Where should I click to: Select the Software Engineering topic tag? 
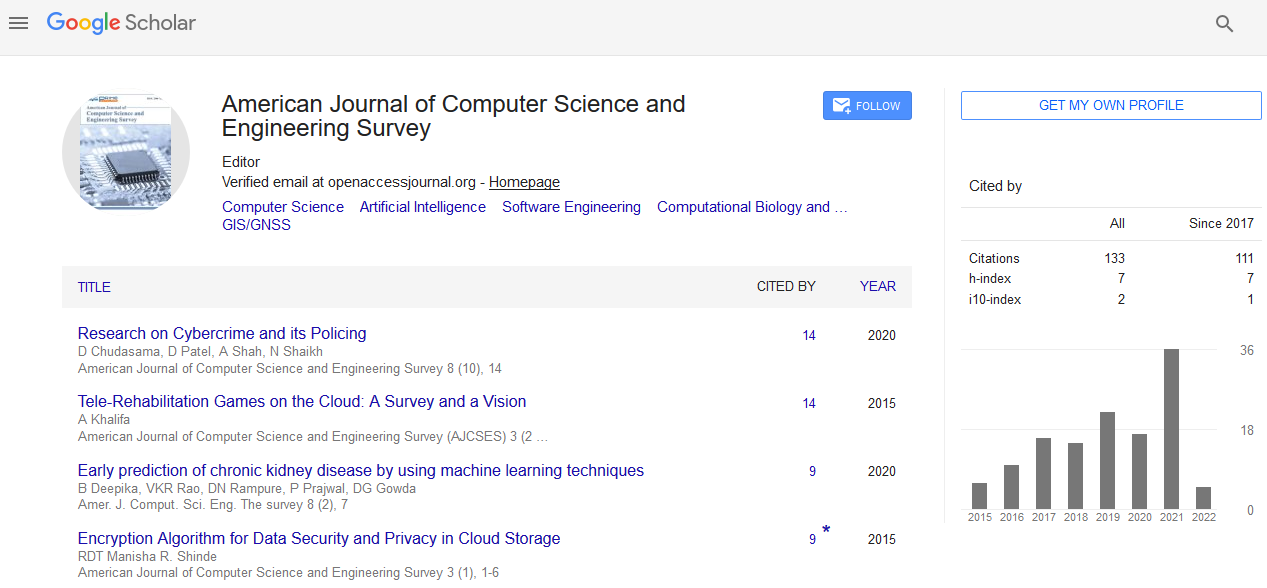click(571, 207)
